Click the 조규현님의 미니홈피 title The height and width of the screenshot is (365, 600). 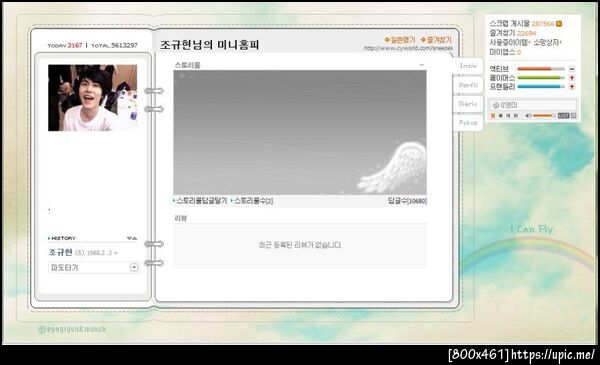coord(209,45)
